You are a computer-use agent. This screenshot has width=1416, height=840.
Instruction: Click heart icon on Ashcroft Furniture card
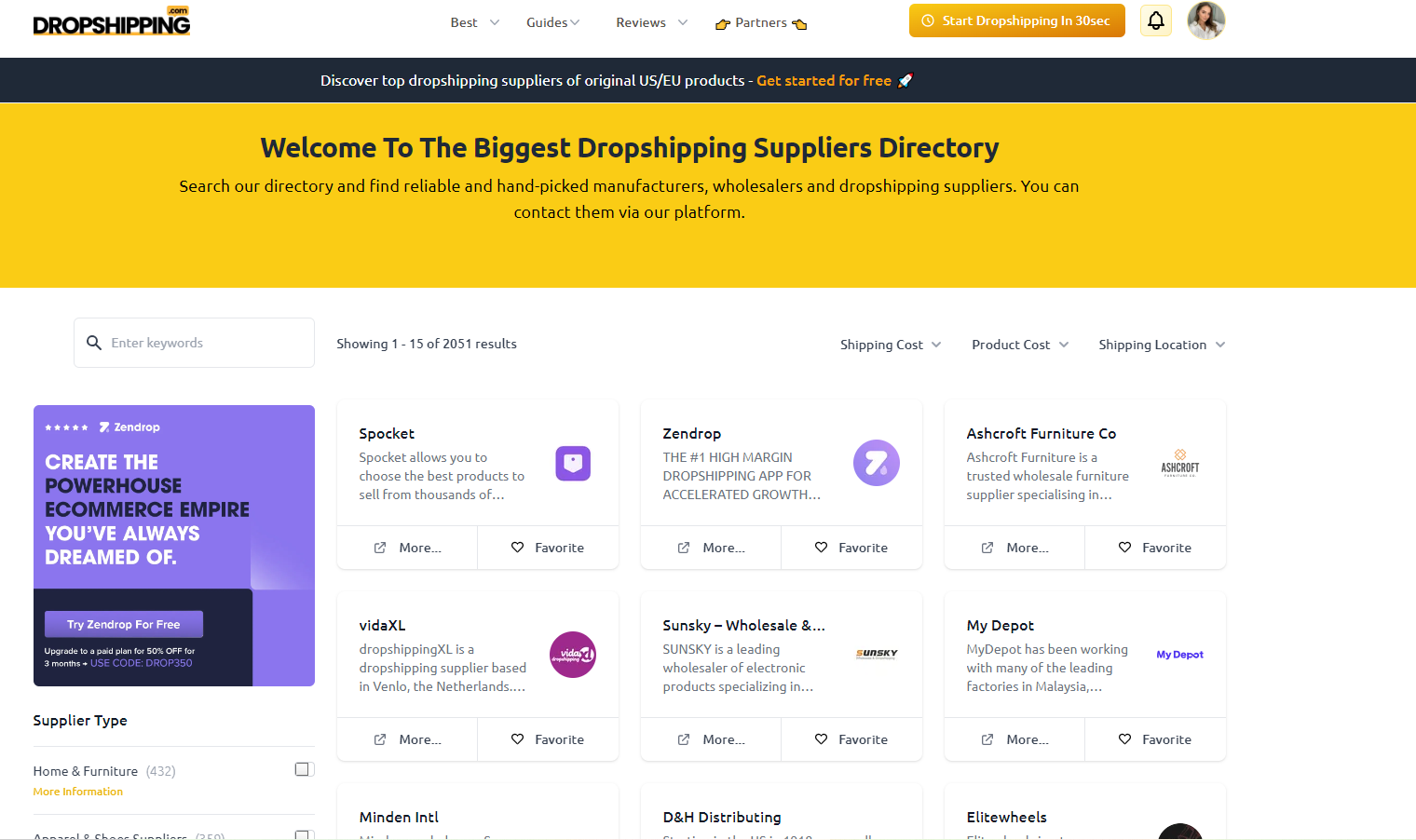pos(1124,548)
